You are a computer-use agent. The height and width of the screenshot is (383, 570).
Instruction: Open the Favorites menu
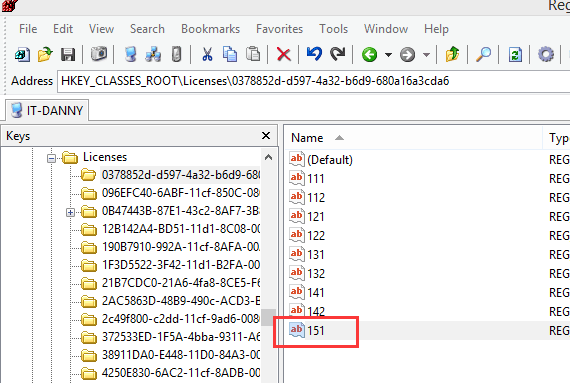pos(279,29)
